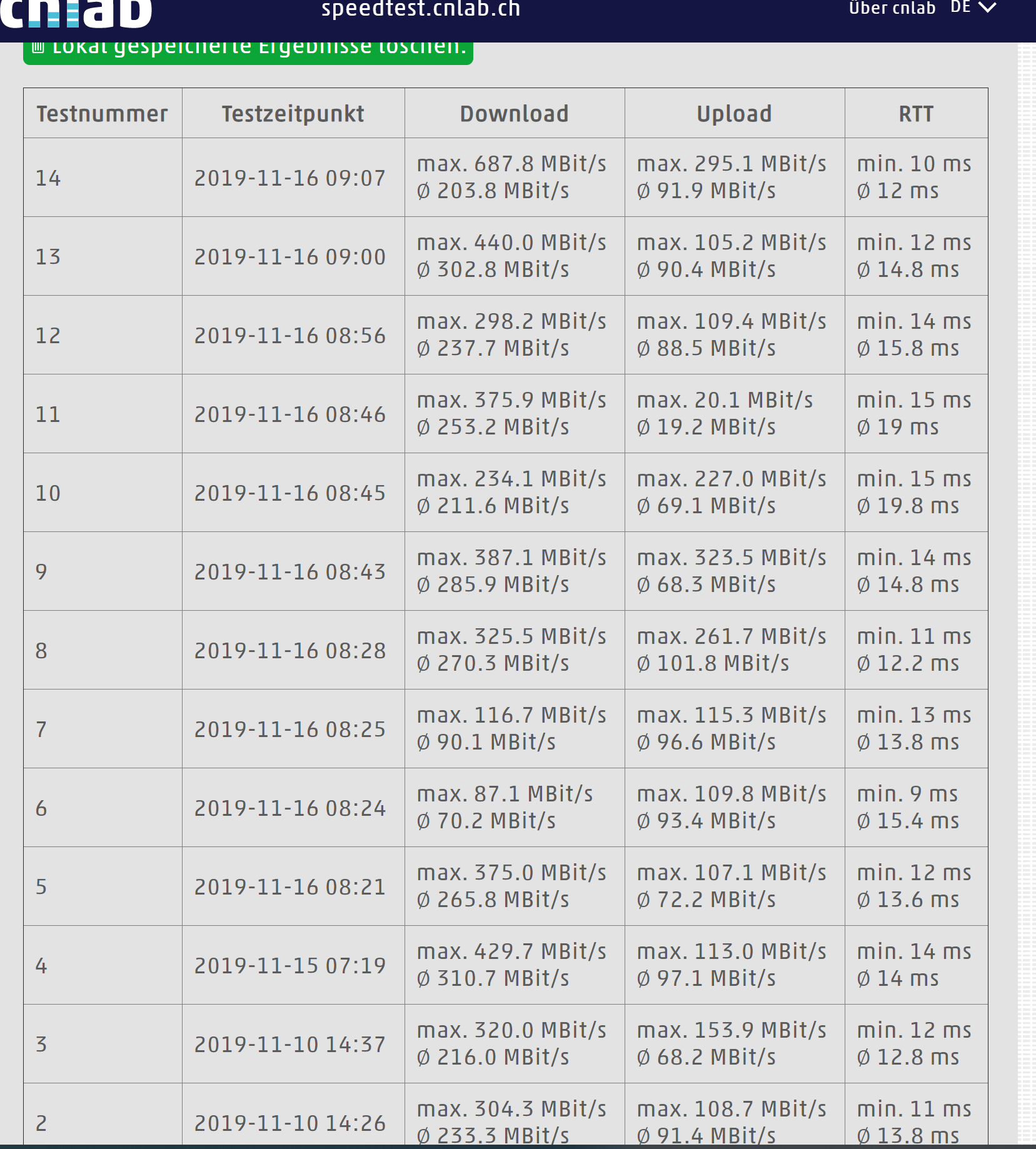Viewport: 1036px width, 1149px height.
Task: Click the Testnummer column header
Action: [x=103, y=114]
